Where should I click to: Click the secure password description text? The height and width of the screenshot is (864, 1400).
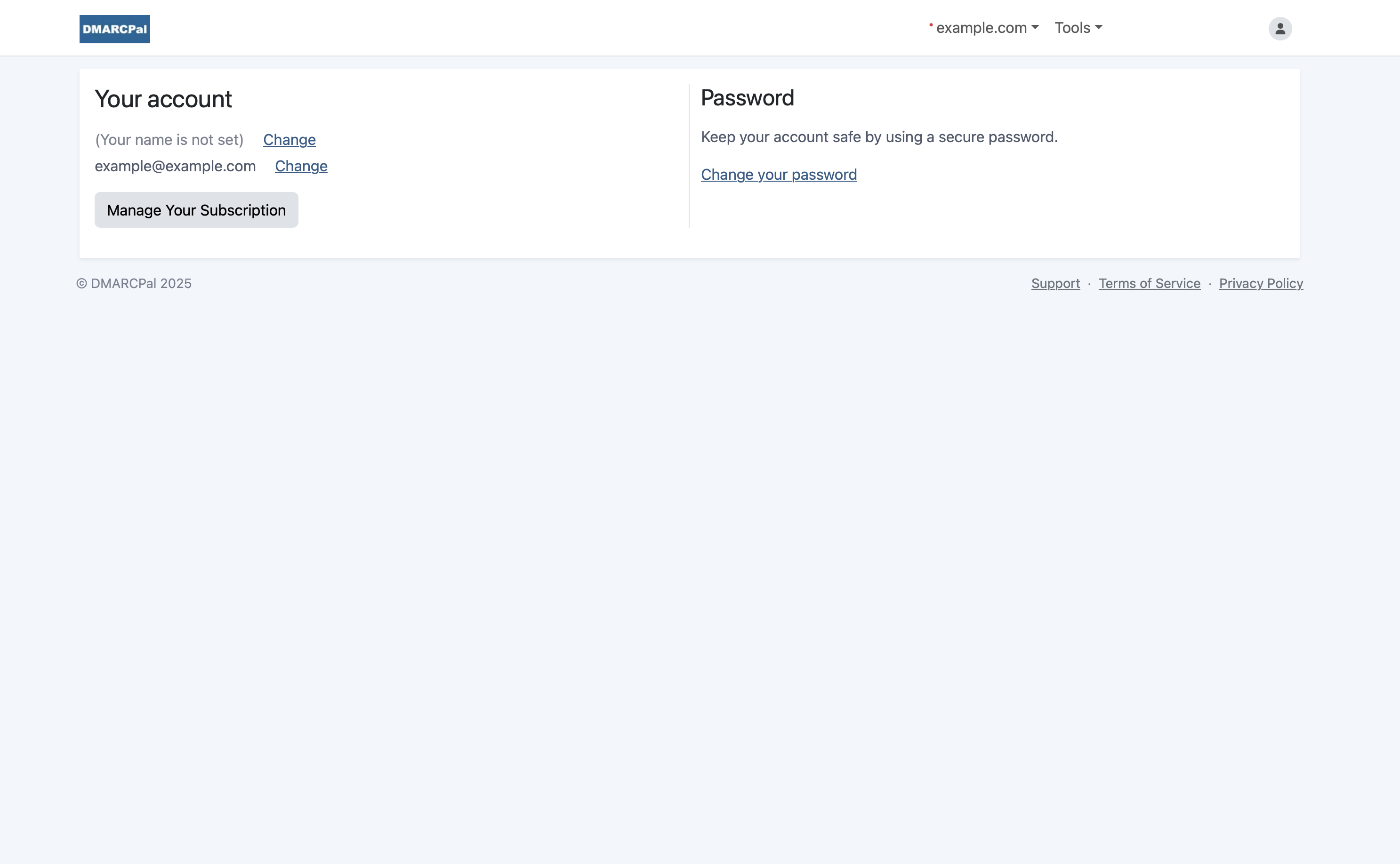[878, 137]
